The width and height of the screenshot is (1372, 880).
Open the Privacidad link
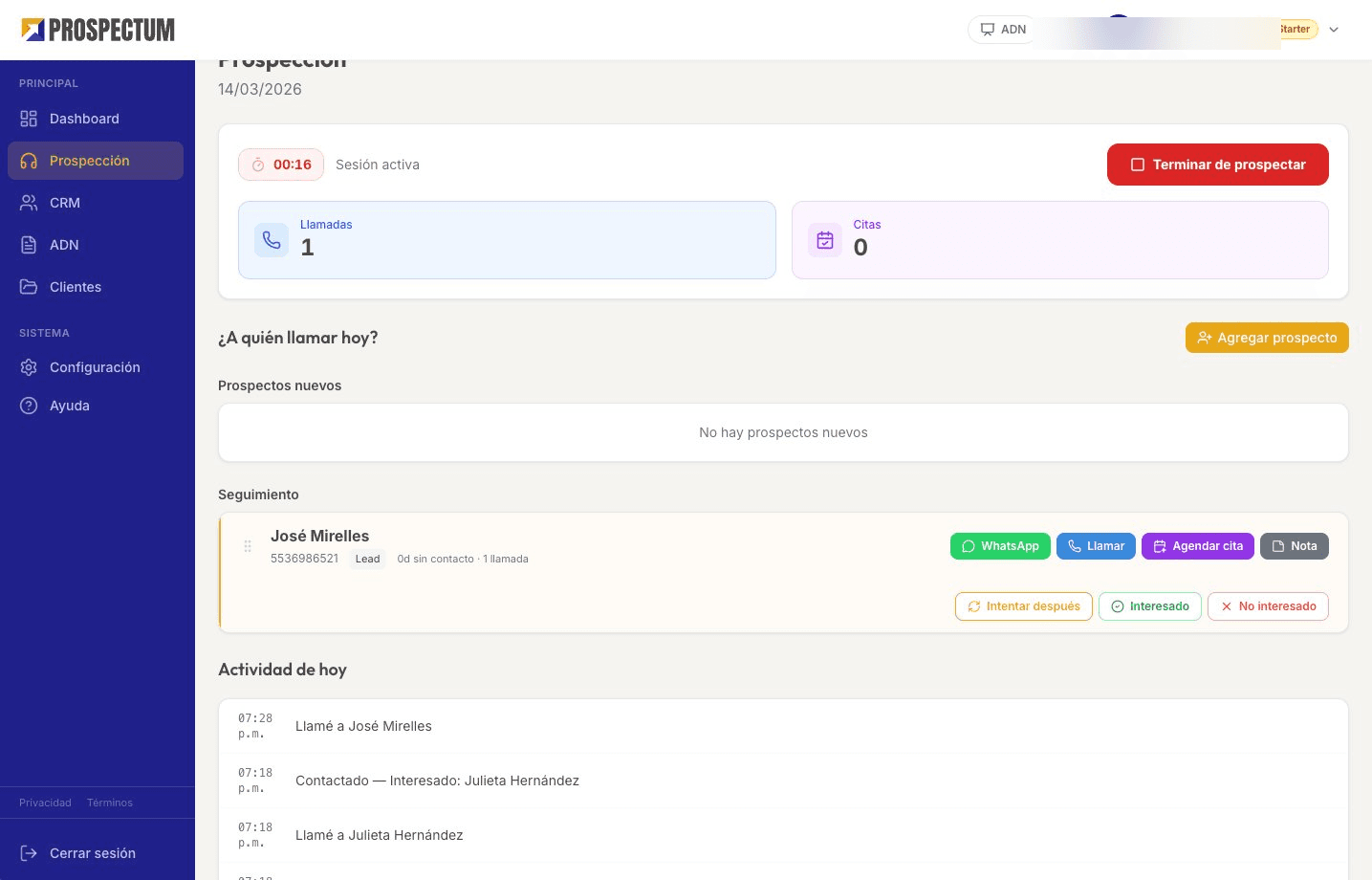45,803
